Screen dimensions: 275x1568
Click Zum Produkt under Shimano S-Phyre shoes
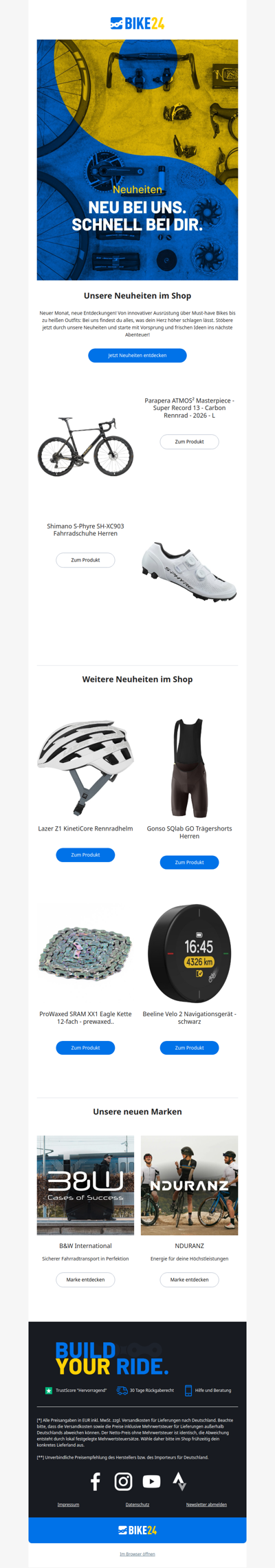coord(85,560)
